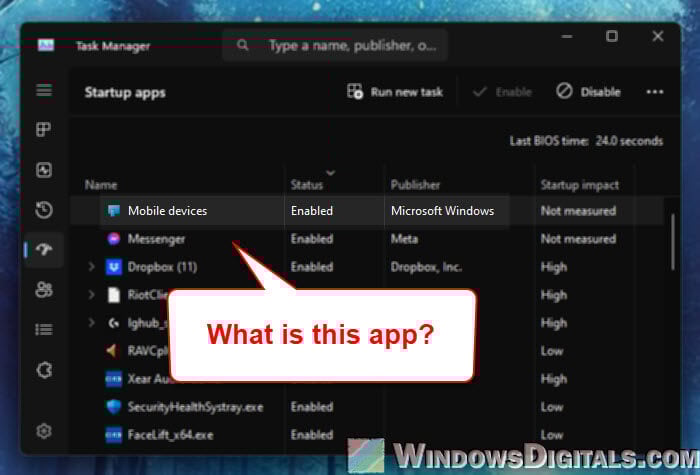Viewport: 700px width, 475px height.
Task: Open Task Manager settings gear
Action: [44, 431]
